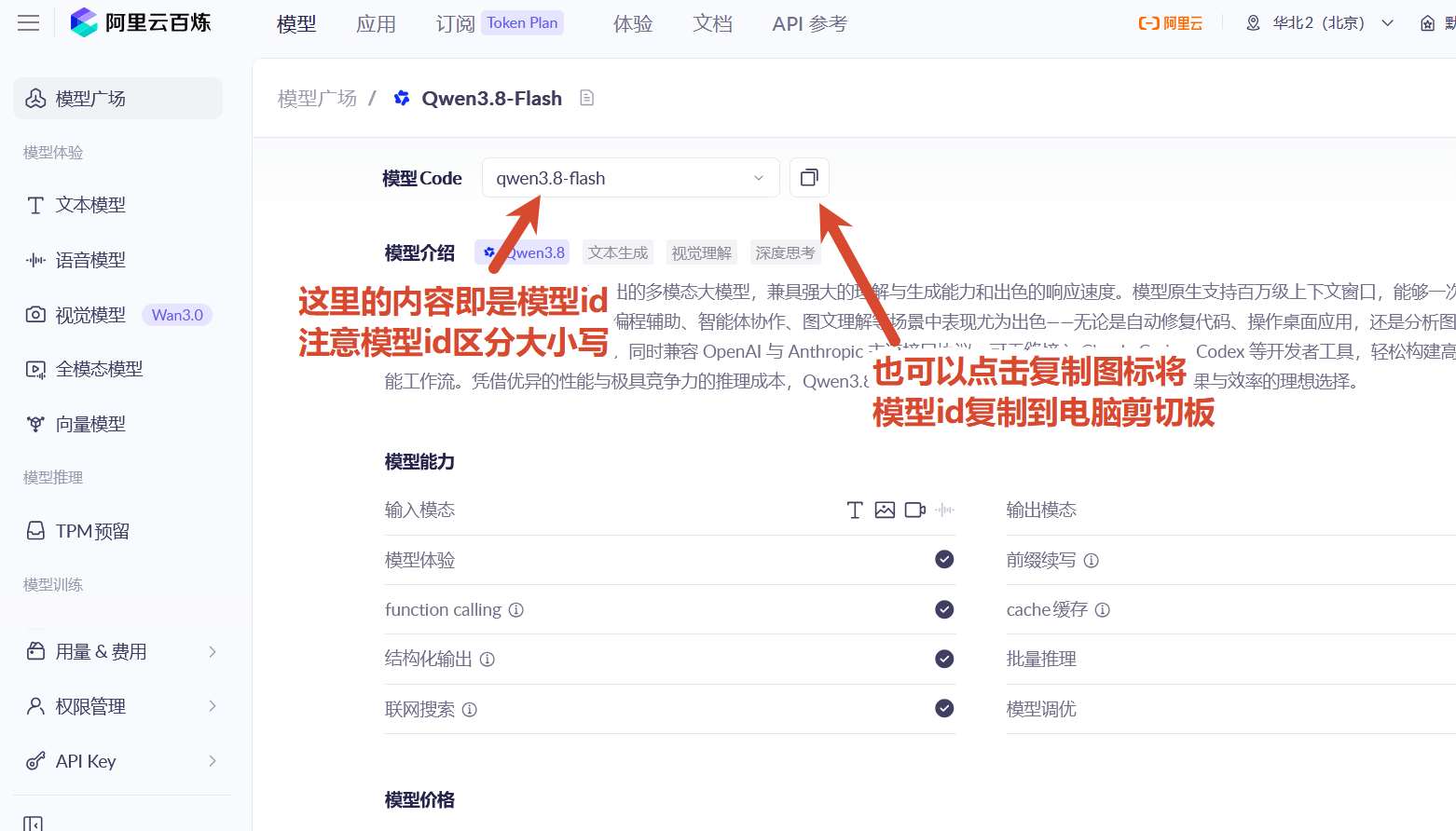The height and width of the screenshot is (831, 1456).
Task: Select 视觉模型 in sidebar
Action: [90, 315]
